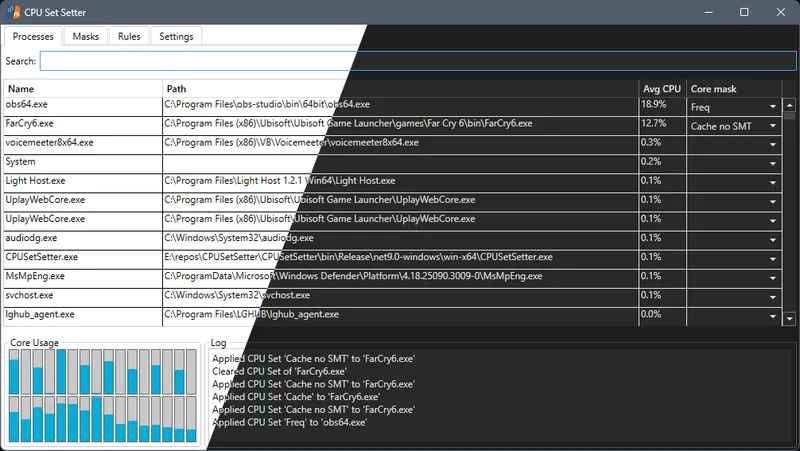The width and height of the screenshot is (800, 451).
Task: Select the voicemeeter8x64.exe process name
Action: [49, 142]
